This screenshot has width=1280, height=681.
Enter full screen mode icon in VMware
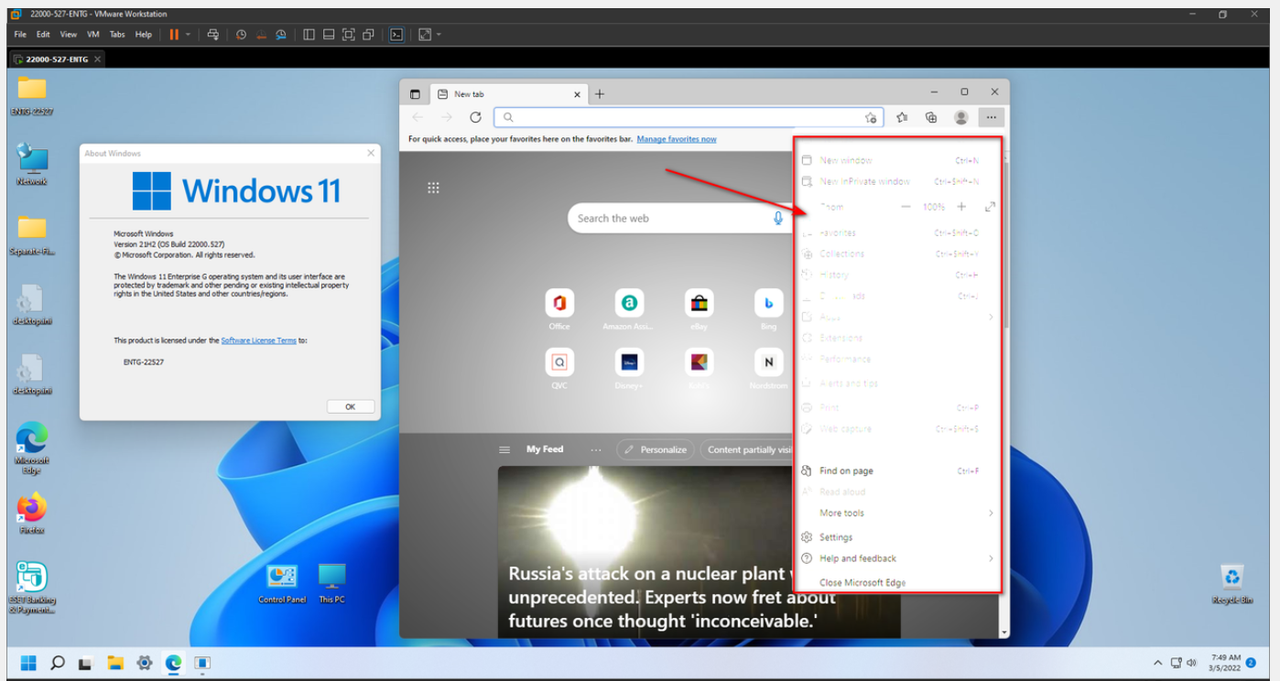(x=348, y=34)
